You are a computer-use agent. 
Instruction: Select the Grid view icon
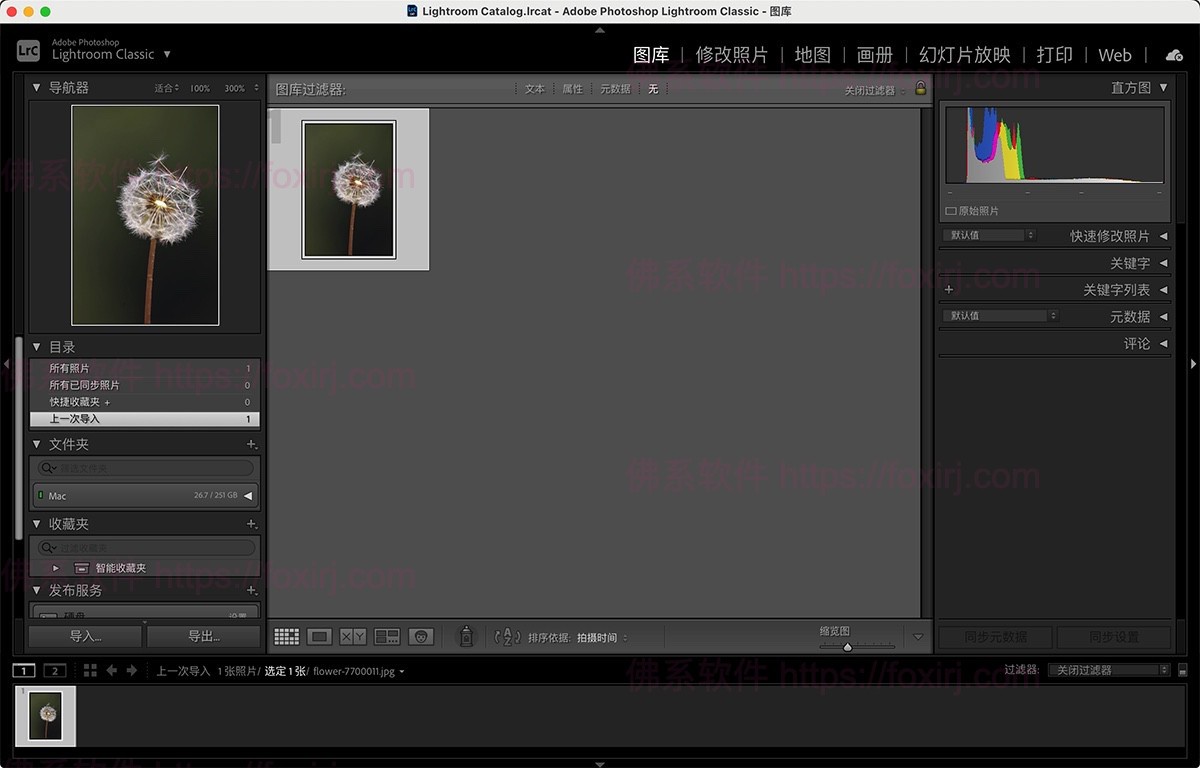tap(287, 636)
